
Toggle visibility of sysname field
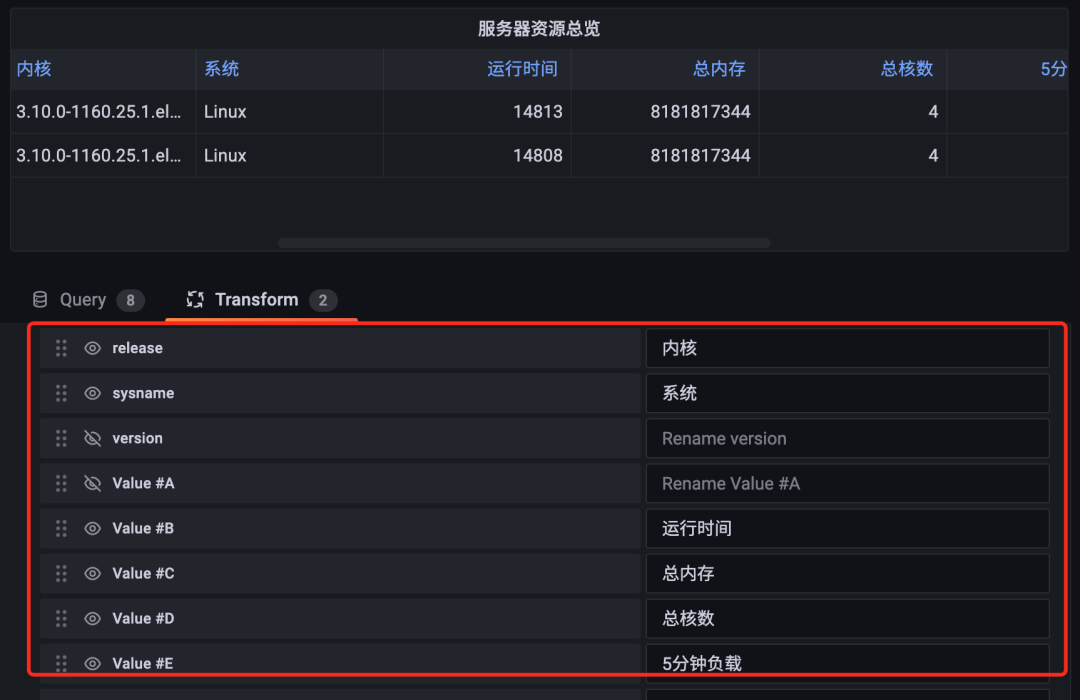coord(92,393)
